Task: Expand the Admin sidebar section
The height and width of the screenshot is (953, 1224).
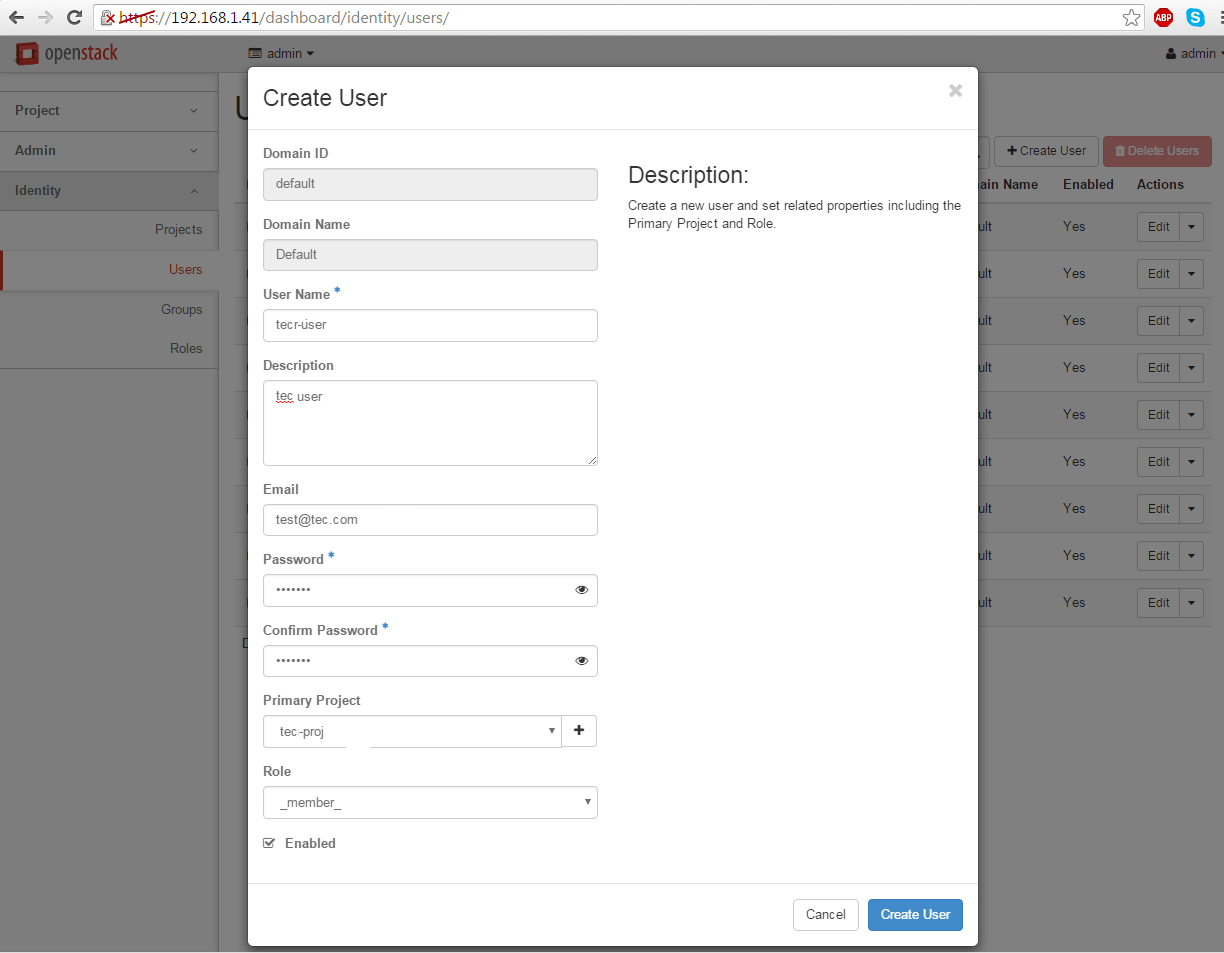Action: tap(109, 151)
